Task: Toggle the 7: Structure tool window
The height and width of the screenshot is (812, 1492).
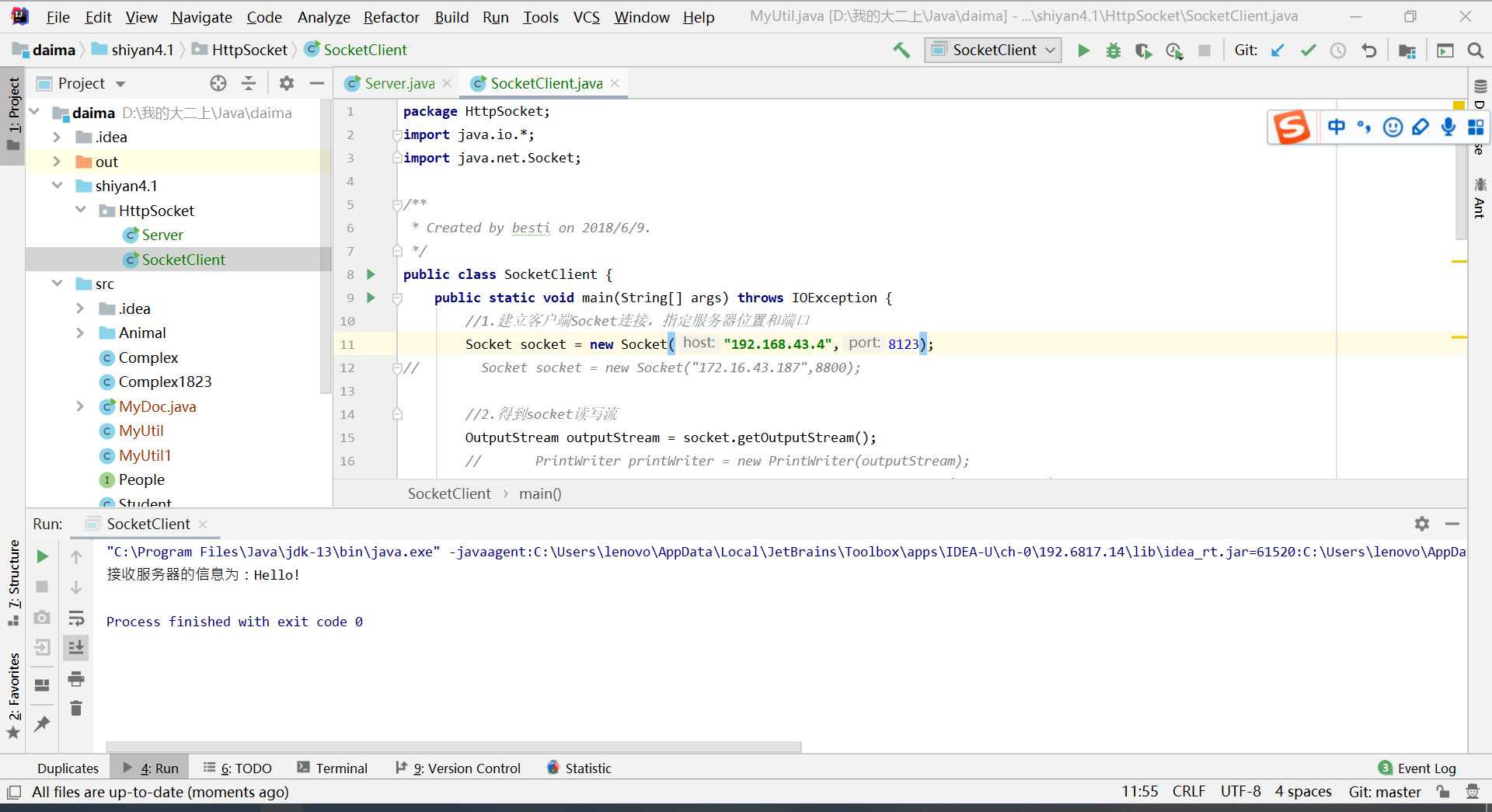Action: (13, 582)
